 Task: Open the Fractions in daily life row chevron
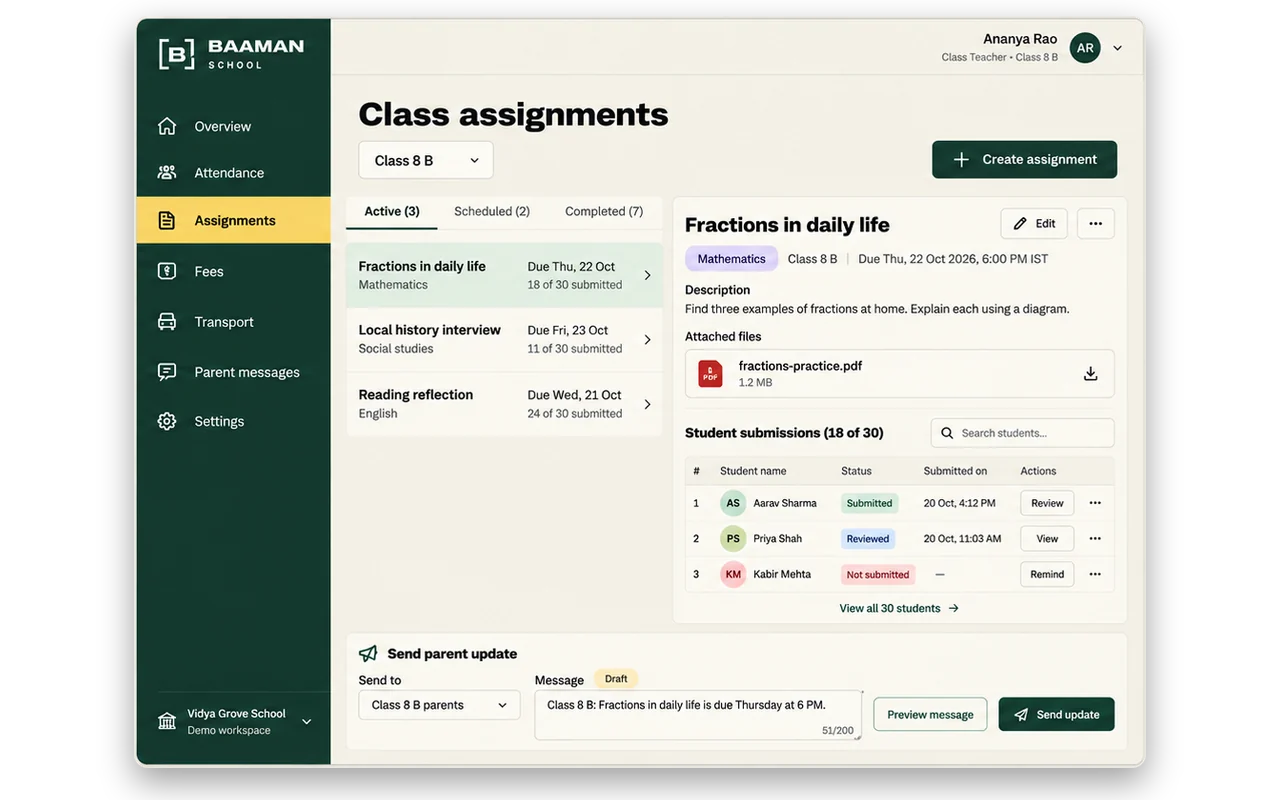point(647,275)
